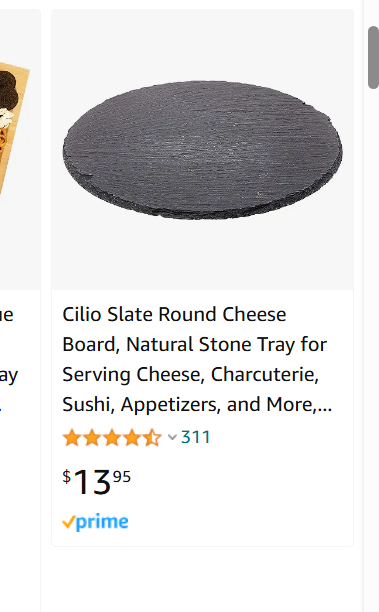Click the orange star rating icons
The height and width of the screenshot is (612, 379).
112,438
